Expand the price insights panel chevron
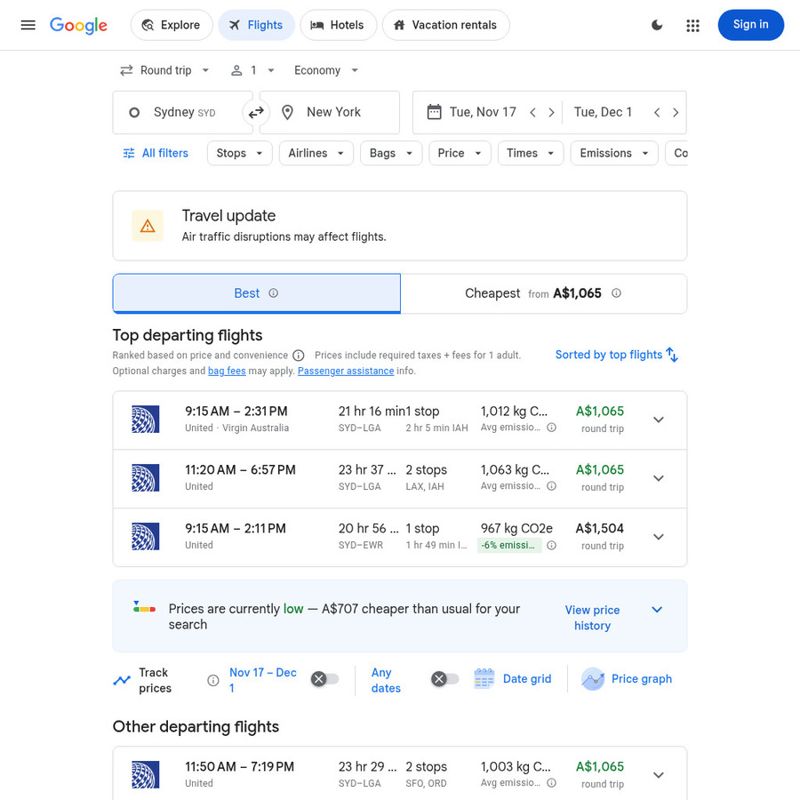 [657, 610]
